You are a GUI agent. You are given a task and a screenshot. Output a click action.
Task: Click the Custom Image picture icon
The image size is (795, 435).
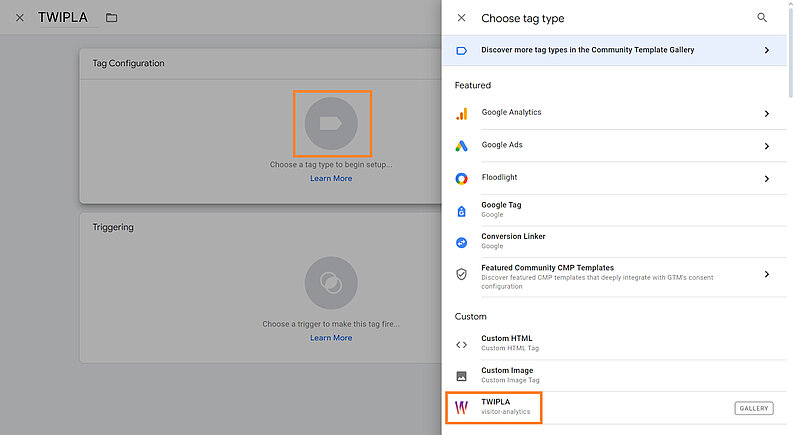461,376
